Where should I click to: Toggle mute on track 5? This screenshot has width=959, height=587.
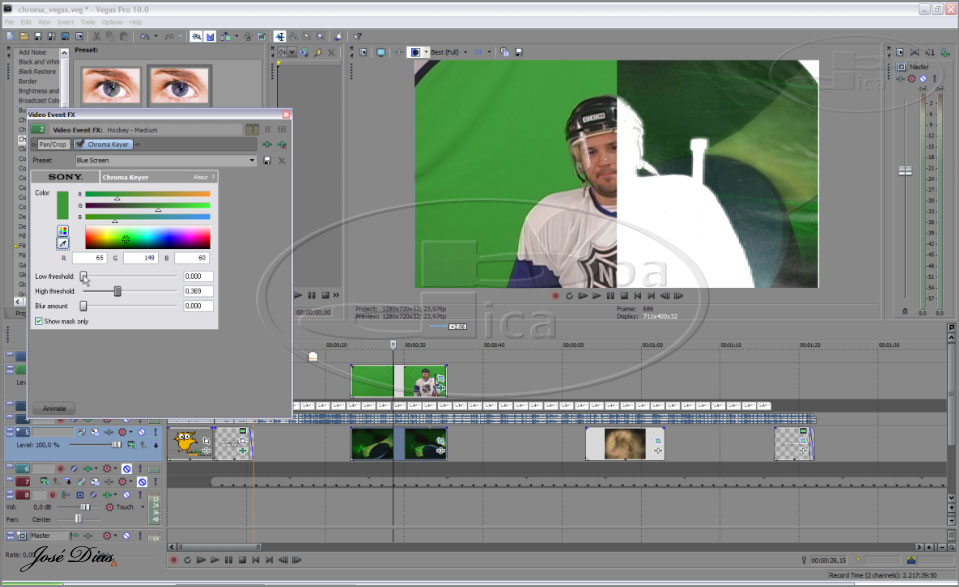pos(141,432)
